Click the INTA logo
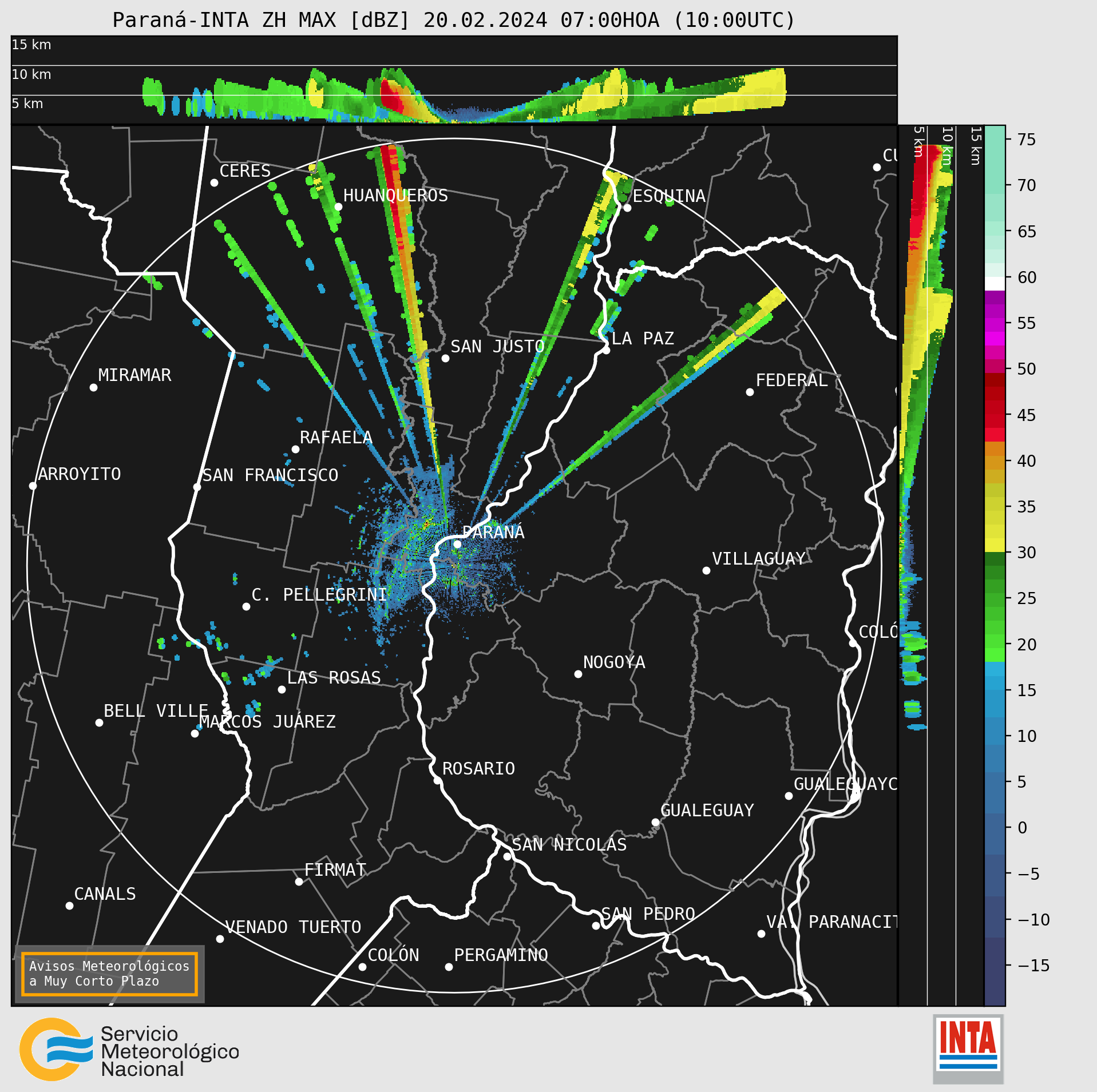 click(968, 1049)
